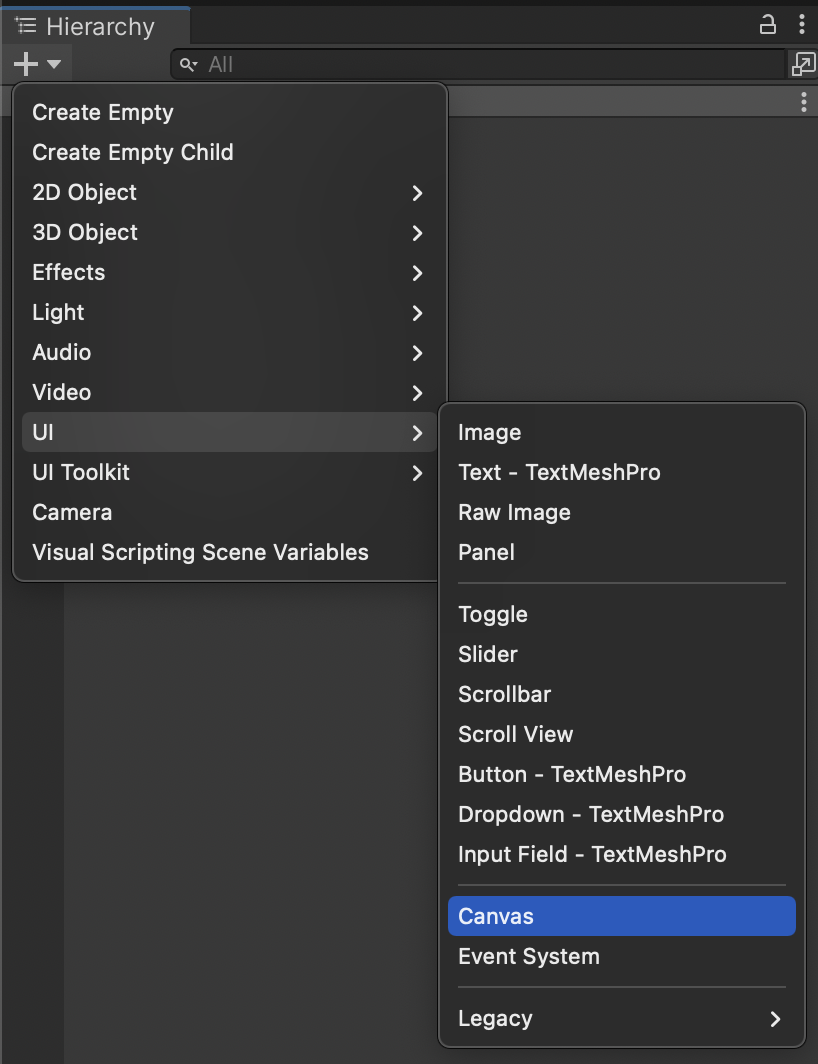Focus the Hierarchy search field

tap(480, 64)
